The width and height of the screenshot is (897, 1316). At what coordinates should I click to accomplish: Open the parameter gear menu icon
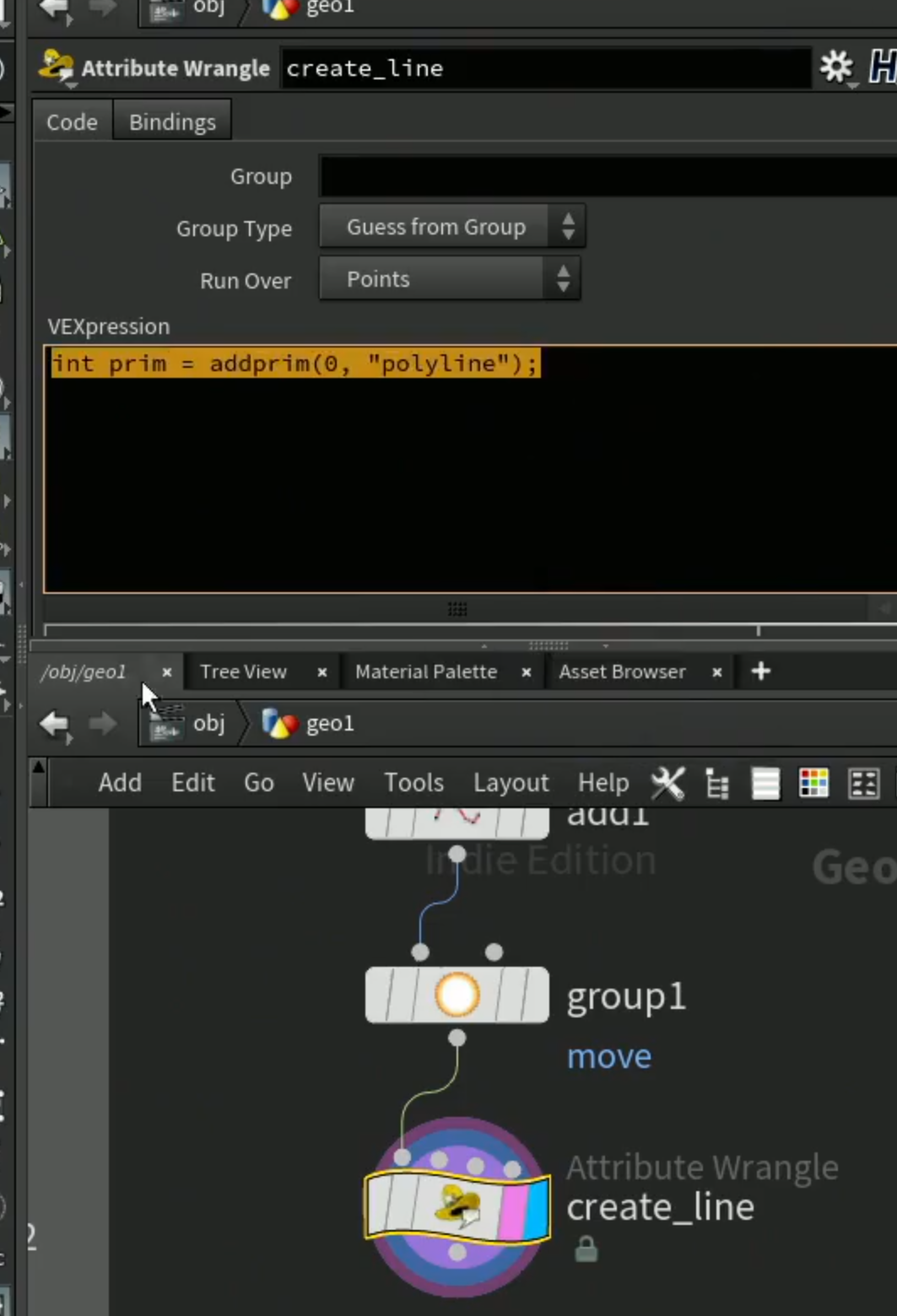point(837,67)
